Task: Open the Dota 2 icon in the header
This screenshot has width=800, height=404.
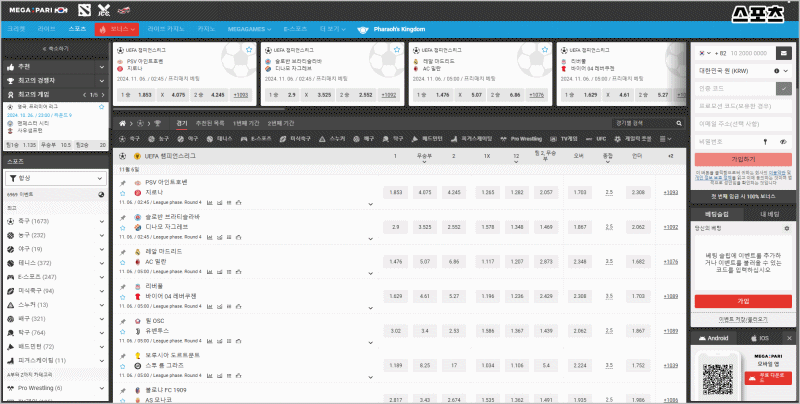Action: (85, 10)
